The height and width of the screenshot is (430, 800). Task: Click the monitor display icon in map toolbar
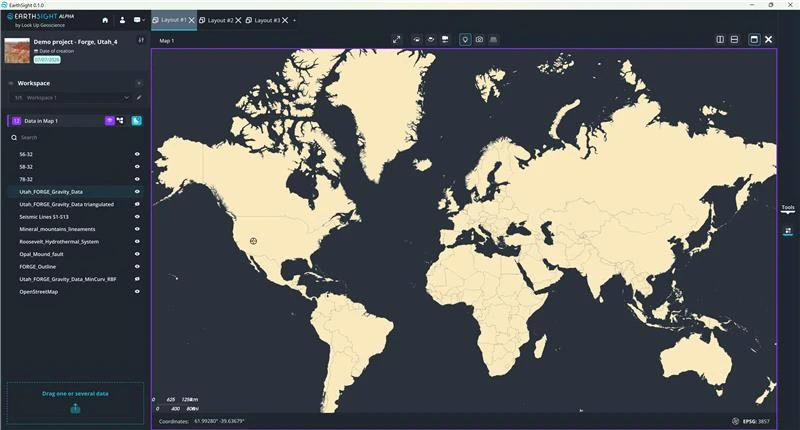click(x=445, y=39)
